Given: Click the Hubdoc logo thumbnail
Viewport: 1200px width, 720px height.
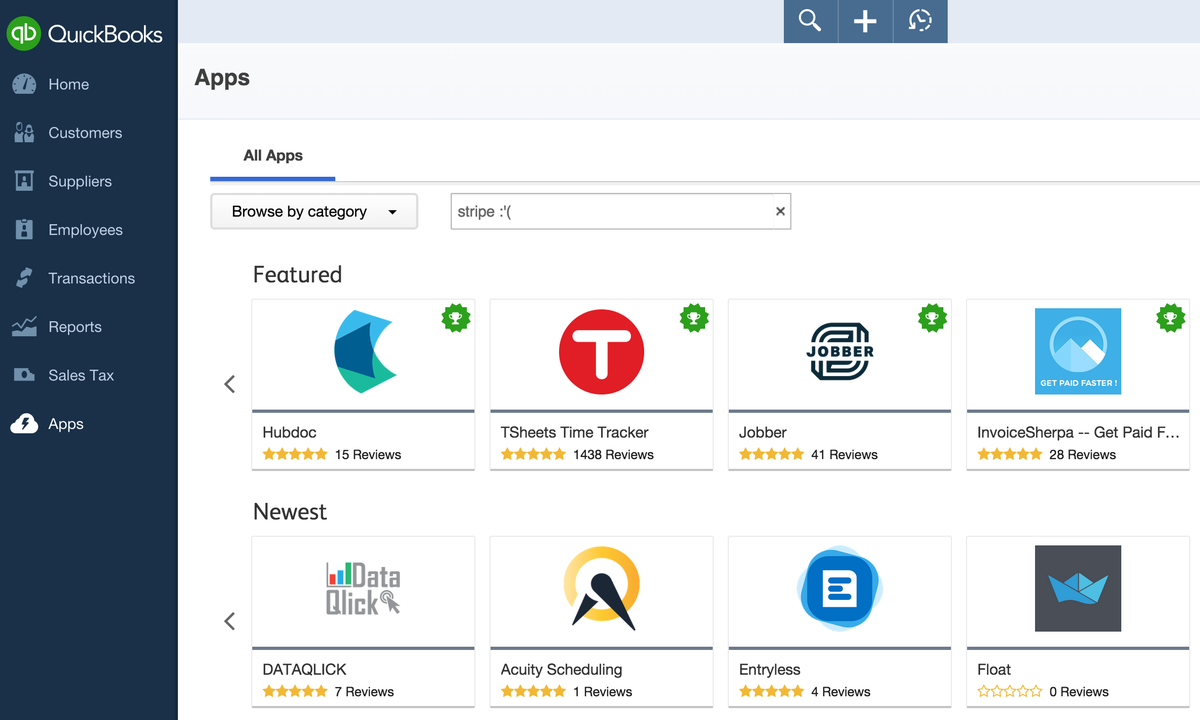Looking at the screenshot, I should coord(365,351).
